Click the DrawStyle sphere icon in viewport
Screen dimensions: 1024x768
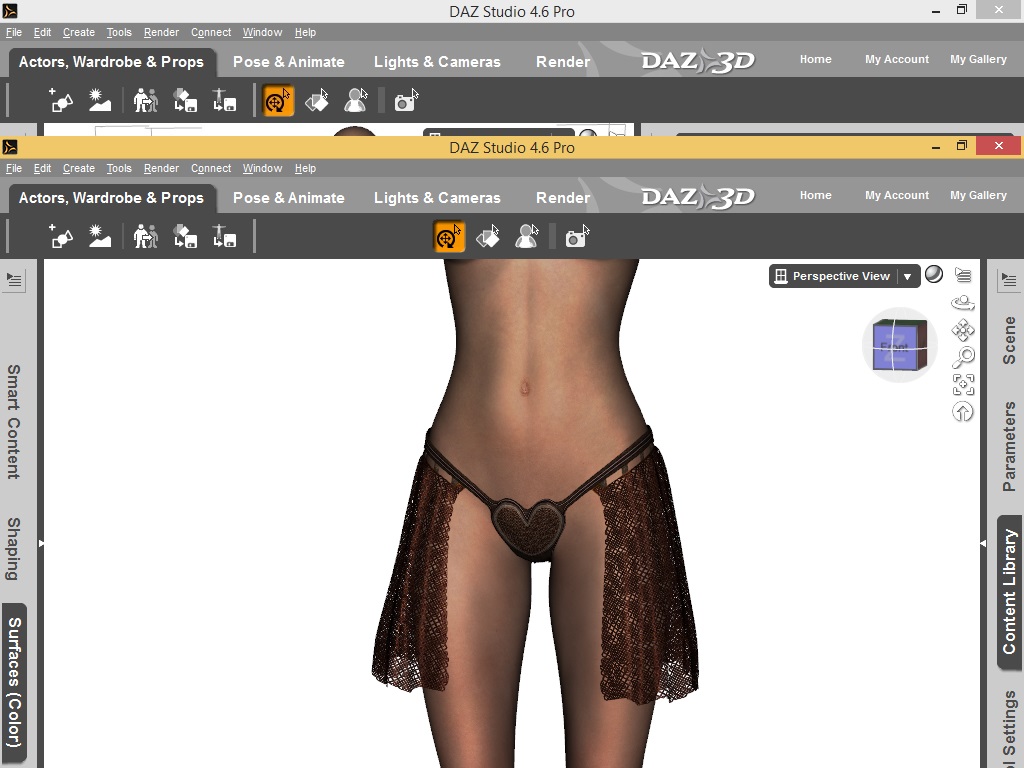[934, 274]
